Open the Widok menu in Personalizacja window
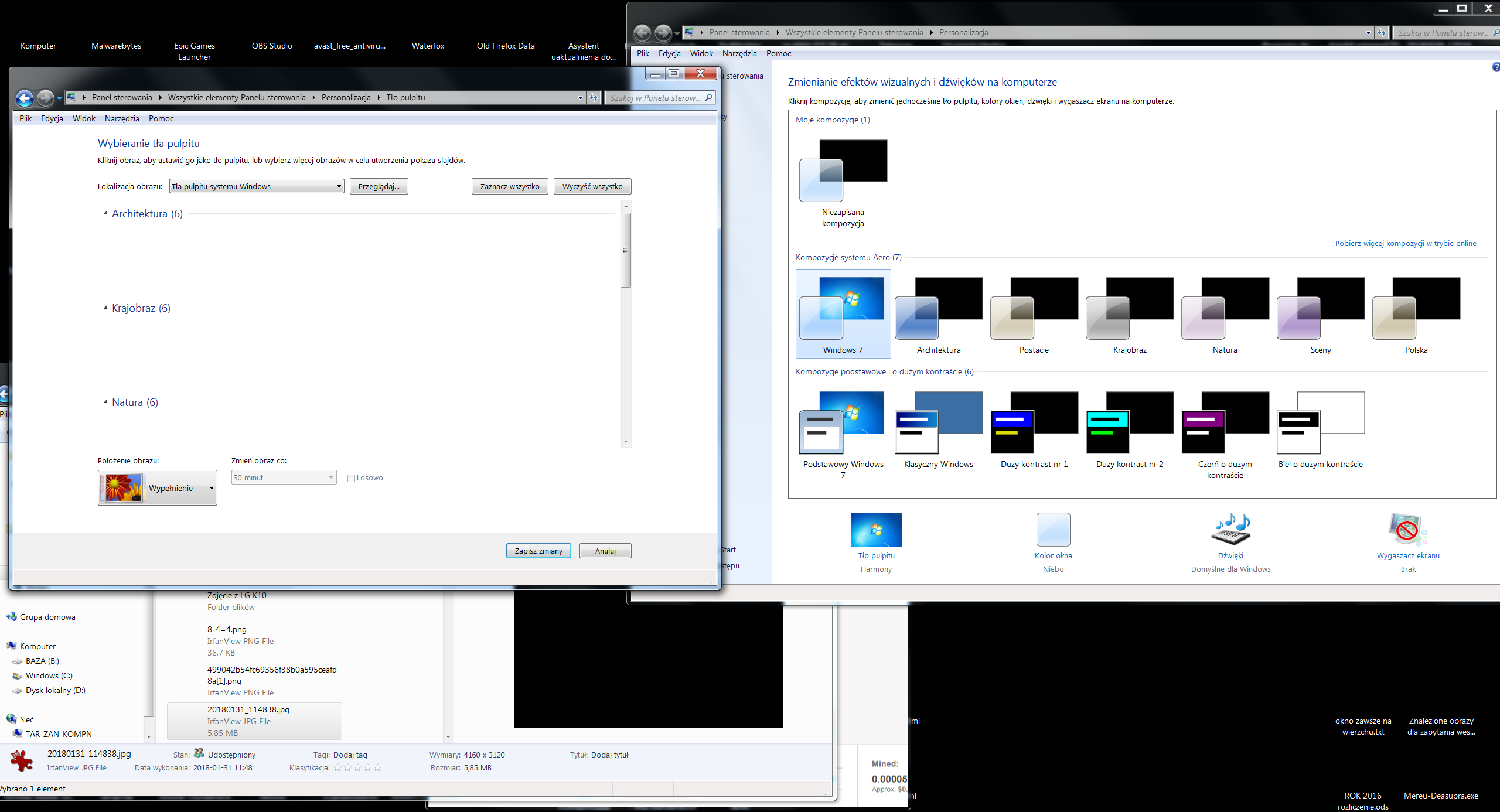Viewport: 1500px width, 812px height. click(701, 53)
